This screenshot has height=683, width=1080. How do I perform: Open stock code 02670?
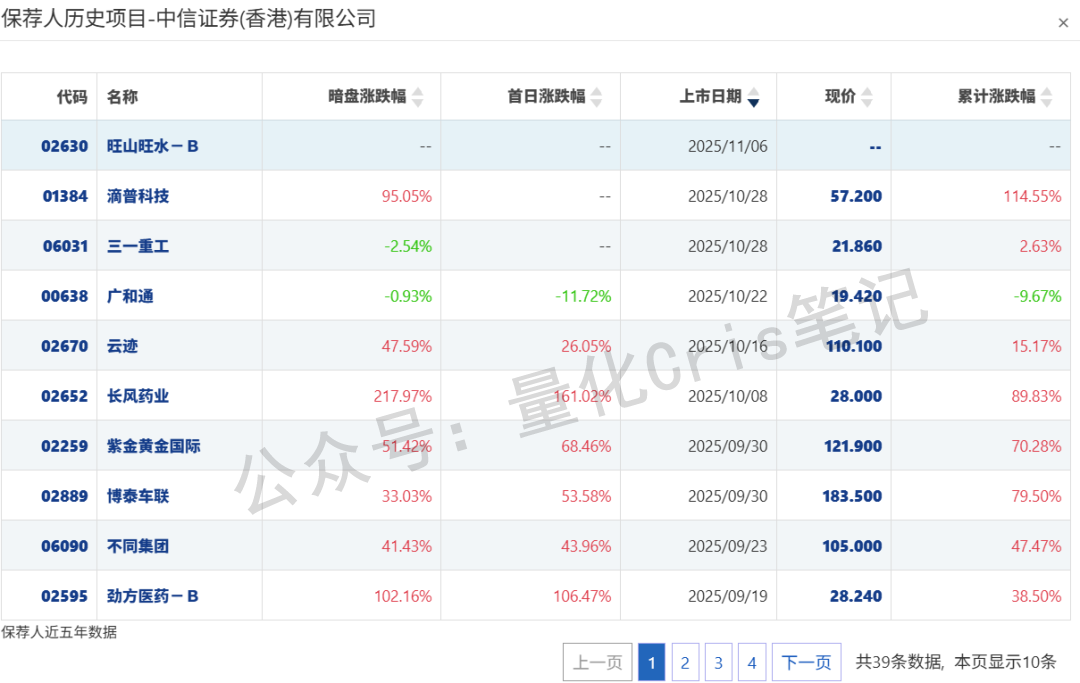pos(65,346)
